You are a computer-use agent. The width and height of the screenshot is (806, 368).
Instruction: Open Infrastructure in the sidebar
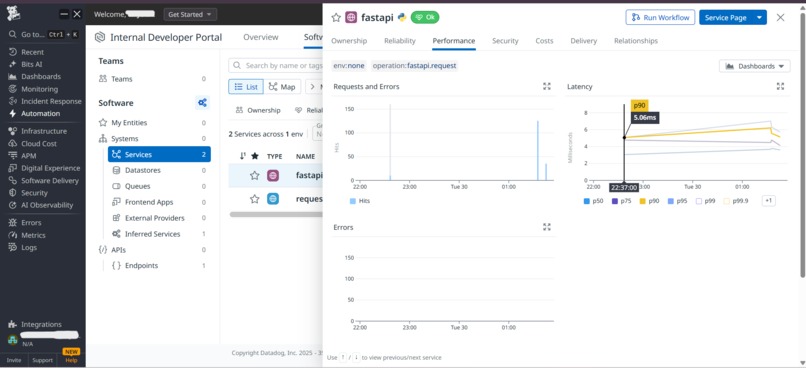44,131
